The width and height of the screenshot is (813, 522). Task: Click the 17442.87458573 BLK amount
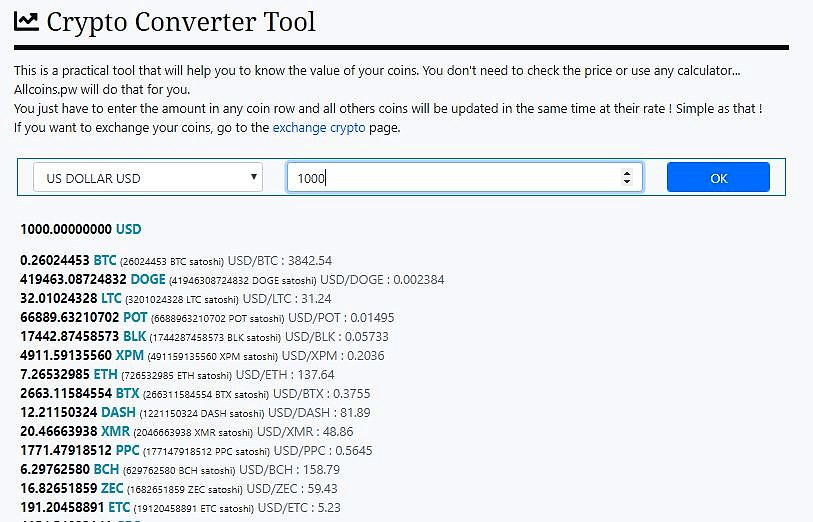69,336
